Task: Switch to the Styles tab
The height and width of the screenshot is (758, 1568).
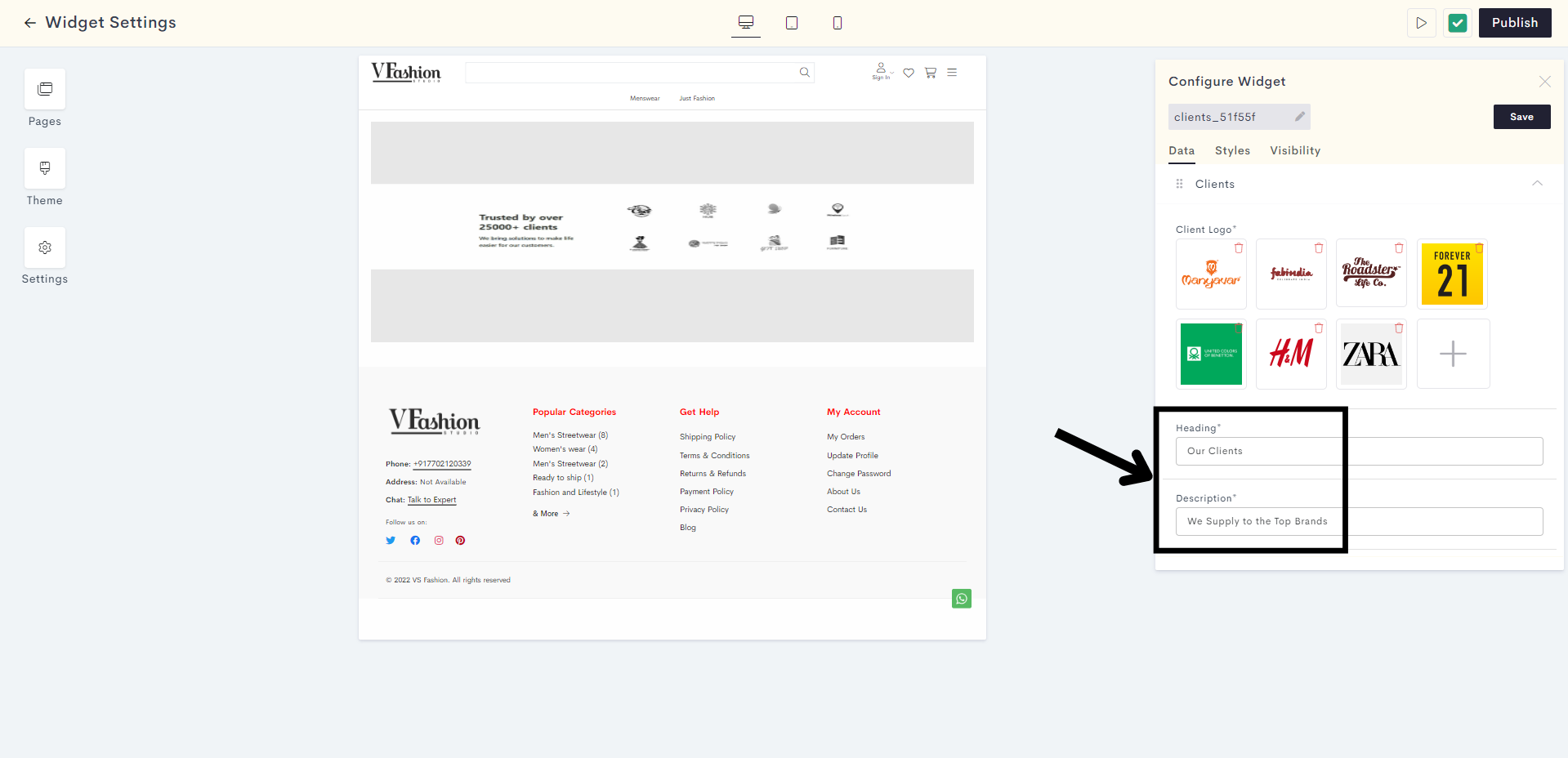Action: [1232, 151]
